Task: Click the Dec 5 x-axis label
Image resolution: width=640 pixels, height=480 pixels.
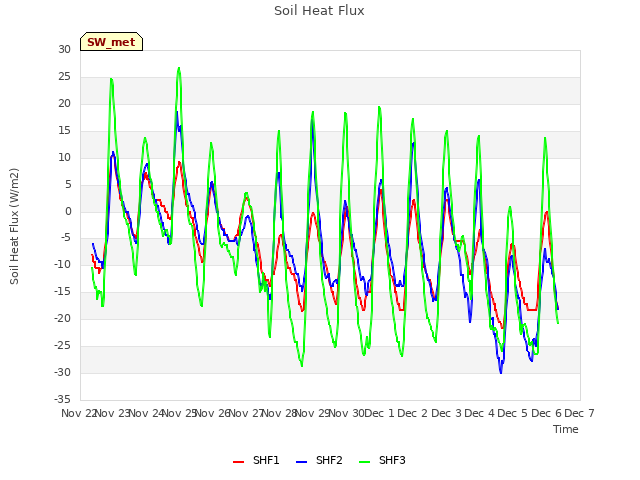Action: coord(513,413)
